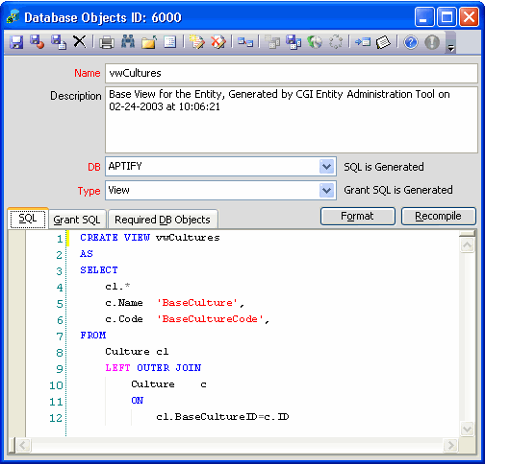The image size is (529, 471).
Task: Click the Format button
Action: click(x=357, y=216)
